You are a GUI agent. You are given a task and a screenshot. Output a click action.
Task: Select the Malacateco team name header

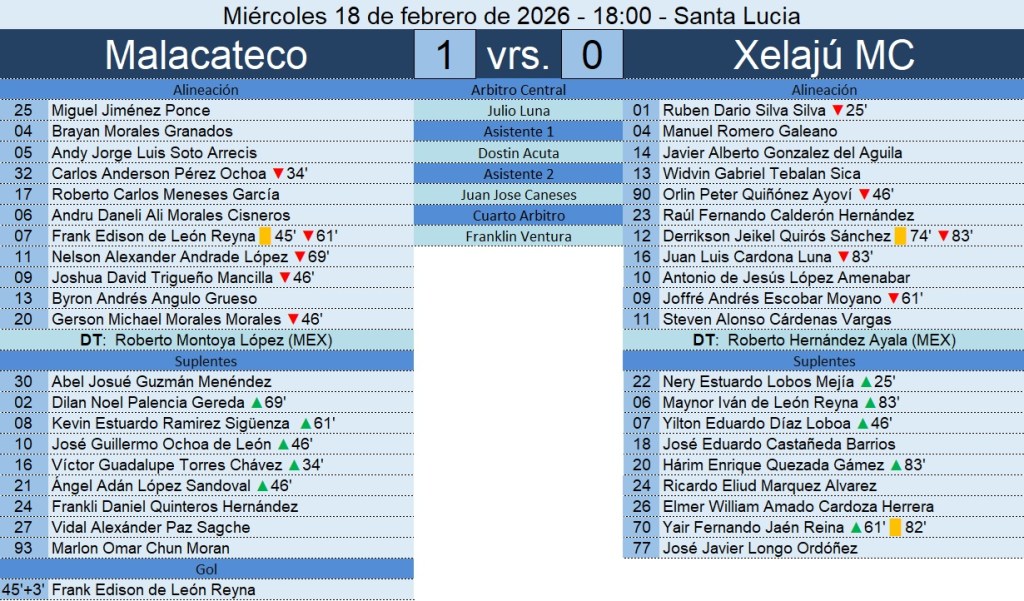tap(206, 55)
